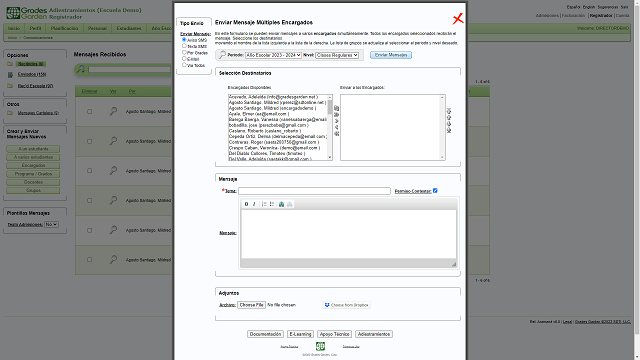Select the Via Todos radio option
640x360 pixels.
(184, 64)
